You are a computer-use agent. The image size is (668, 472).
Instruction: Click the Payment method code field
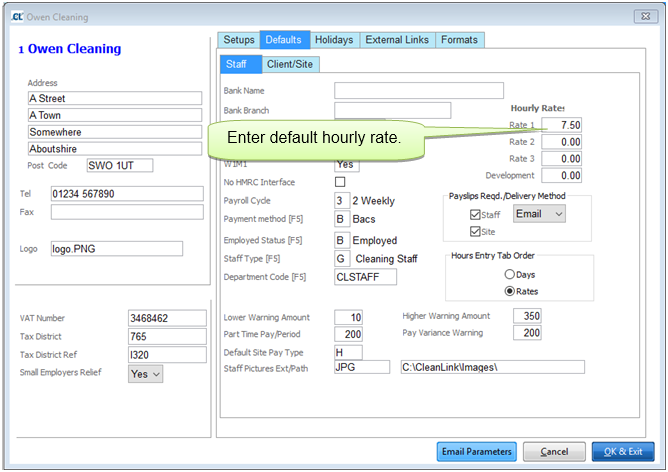[x=342, y=219]
